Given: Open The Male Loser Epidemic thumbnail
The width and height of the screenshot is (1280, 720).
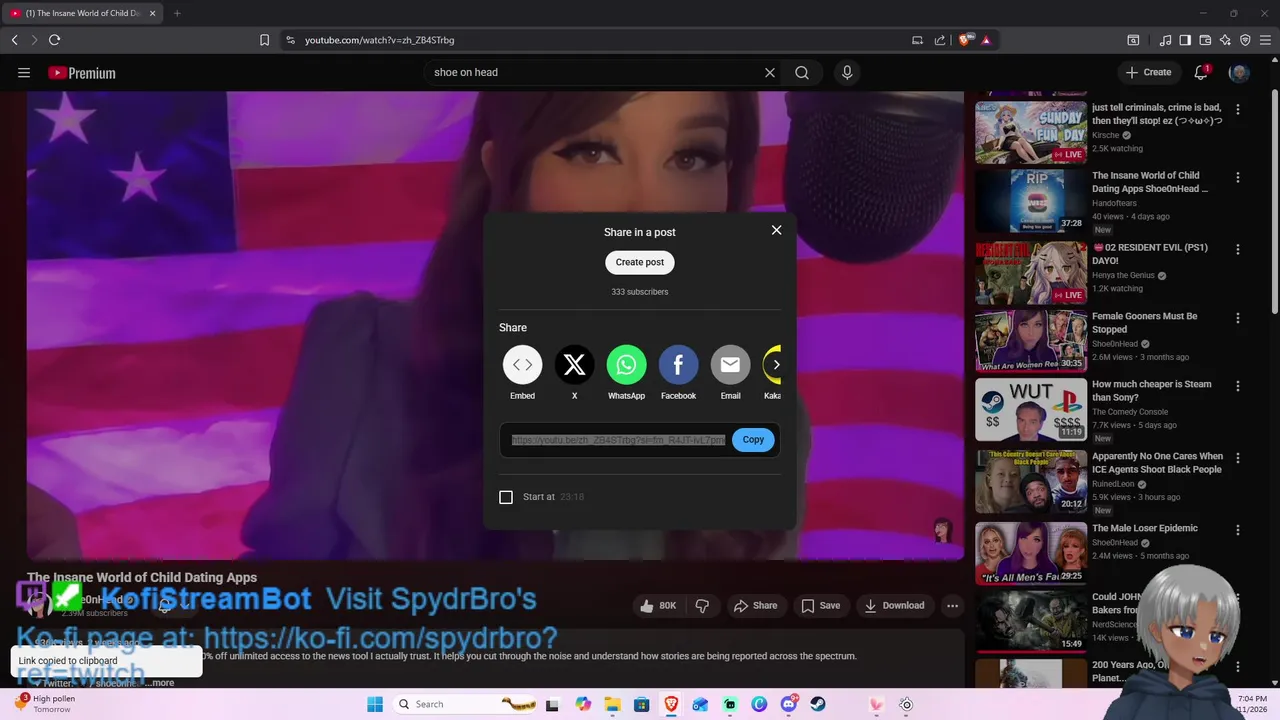Looking at the screenshot, I should click(x=1031, y=553).
